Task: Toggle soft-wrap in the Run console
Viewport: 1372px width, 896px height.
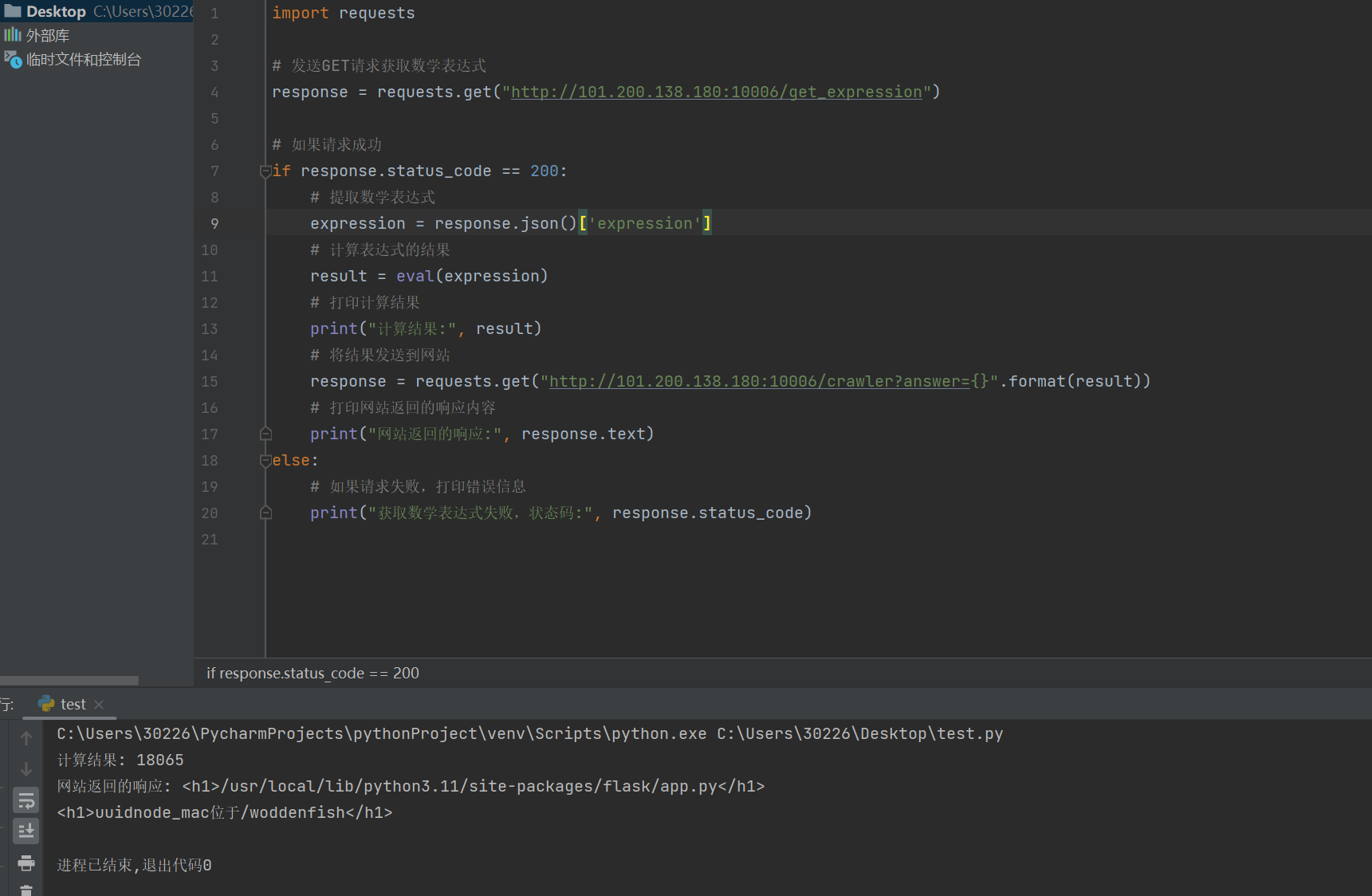Action: point(26,800)
